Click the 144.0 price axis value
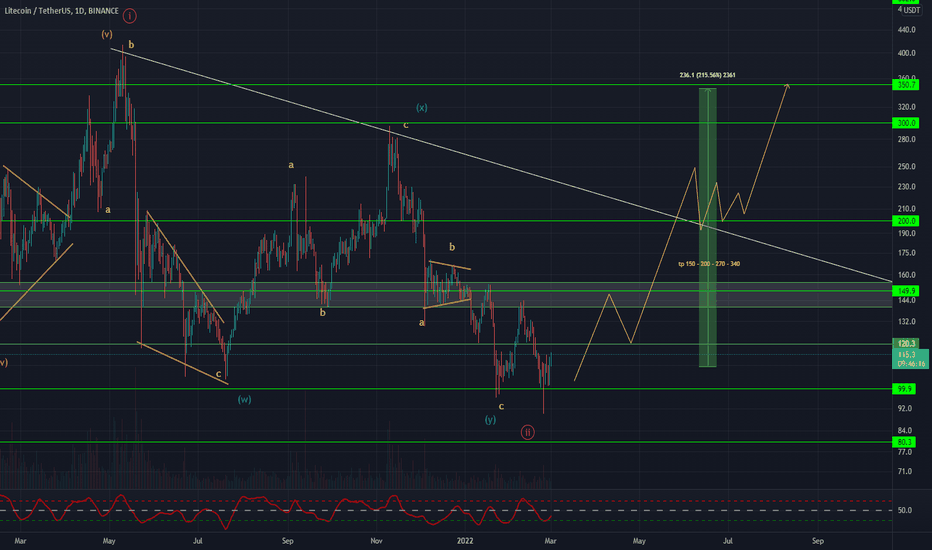Image resolution: width=932 pixels, height=550 pixels. [x=906, y=301]
